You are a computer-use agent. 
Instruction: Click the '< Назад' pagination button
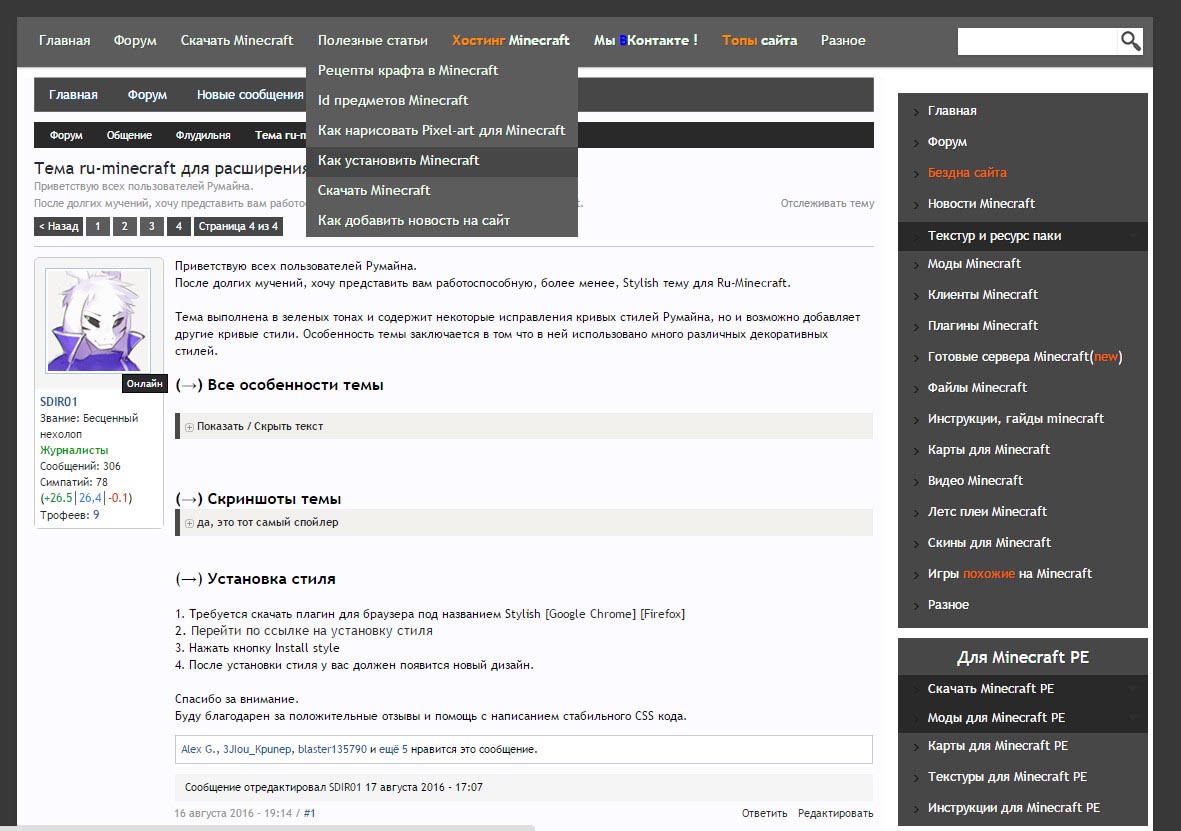59,226
